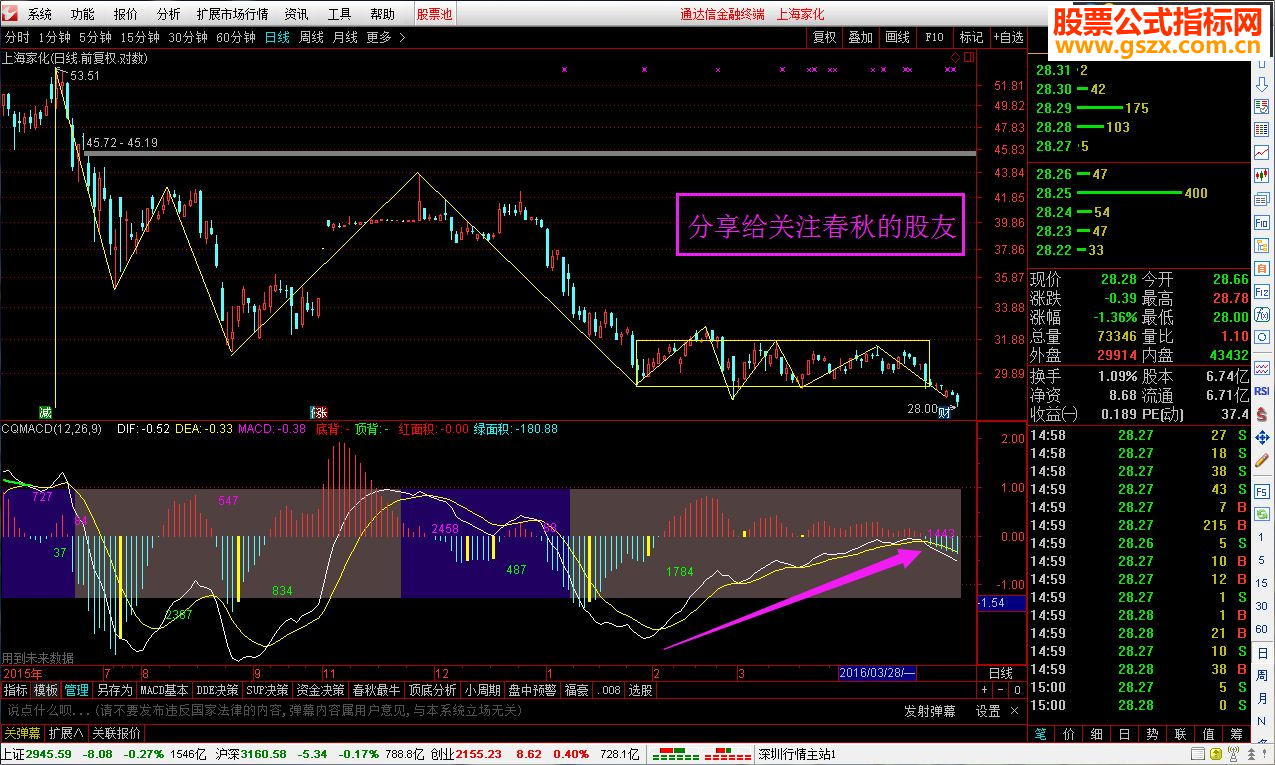The height and width of the screenshot is (765, 1275).
Task: Click the F12 sidebar icon
Action: point(1262,291)
